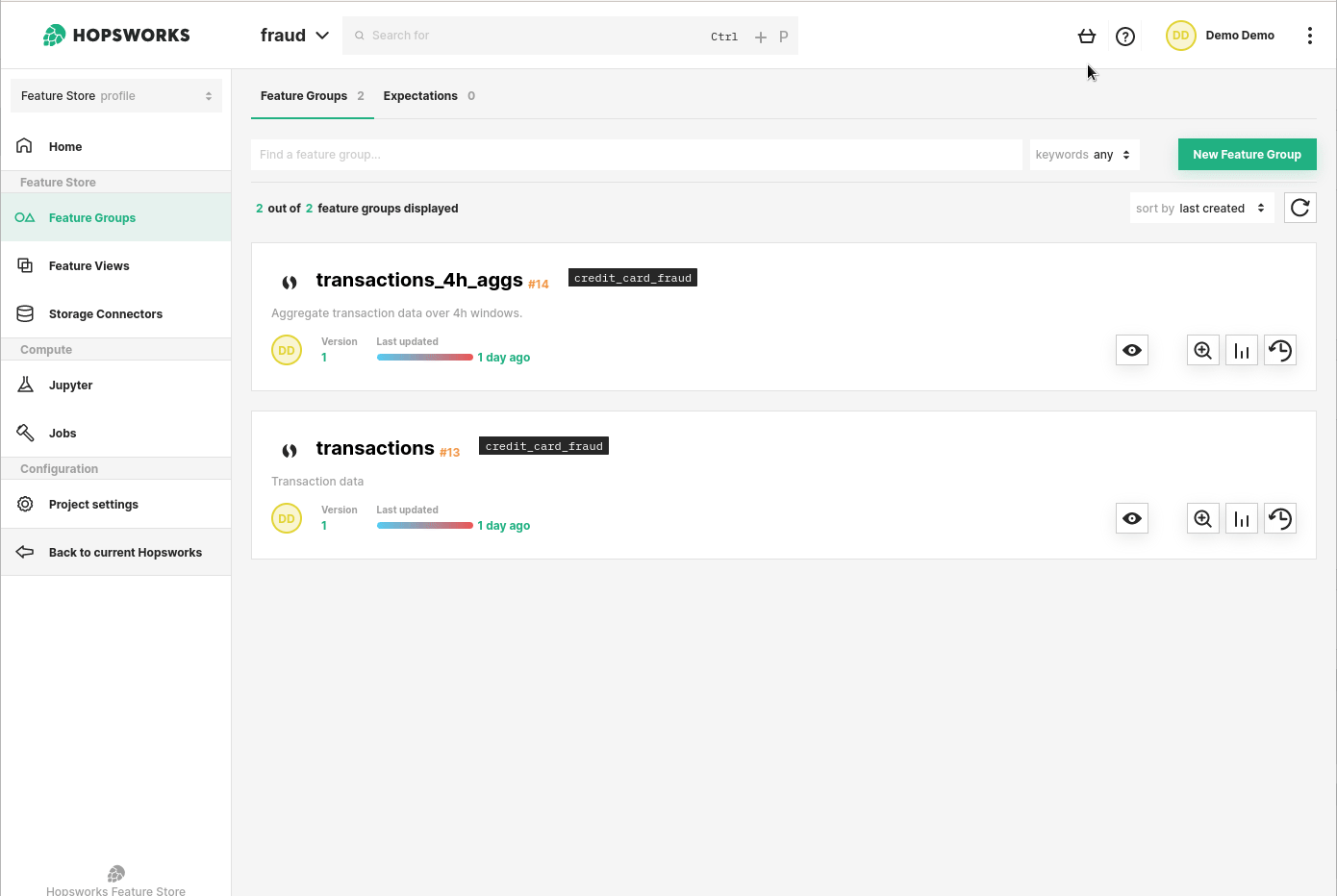Toggle preview eye on the transactions group
The image size is (1337, 896).
(x=1131, y=518)
